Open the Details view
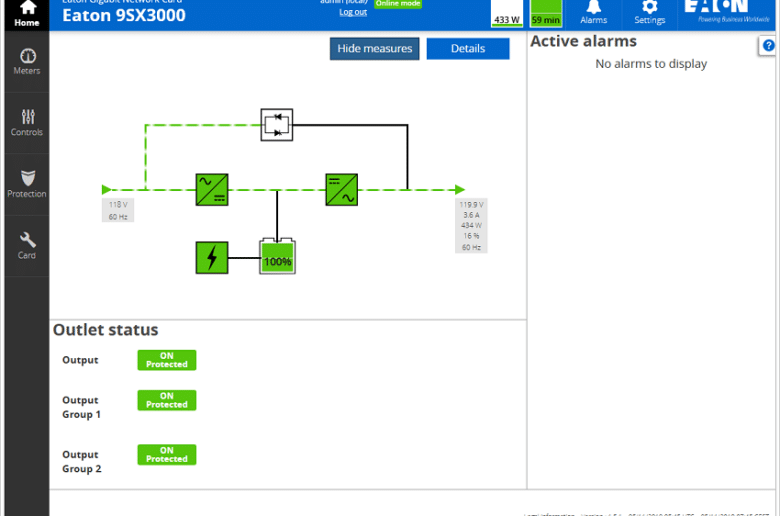 [468, 49]
